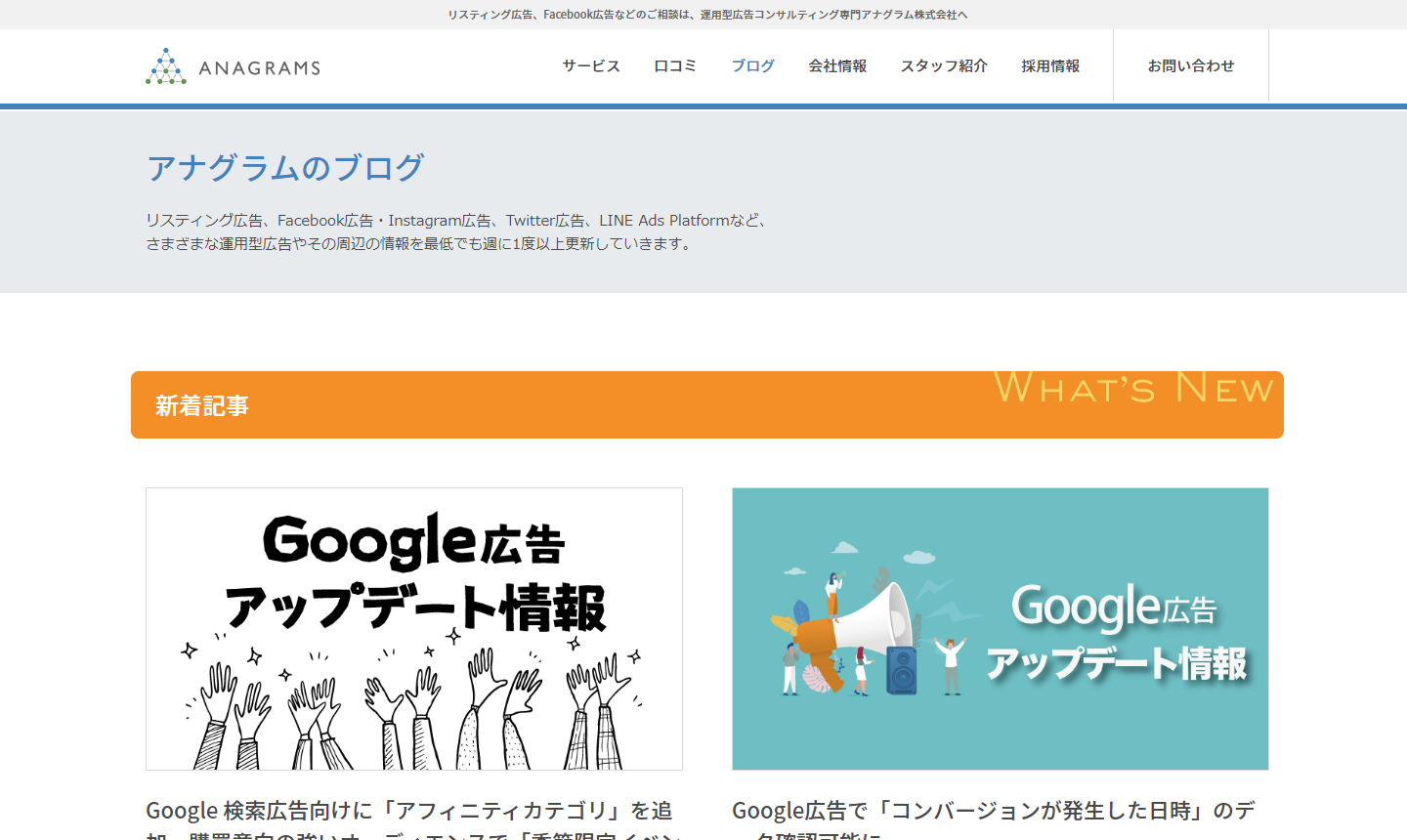Open the アフィニティカテゴリ article title link
Screen dimensions: 1407x840
point(411,819)
